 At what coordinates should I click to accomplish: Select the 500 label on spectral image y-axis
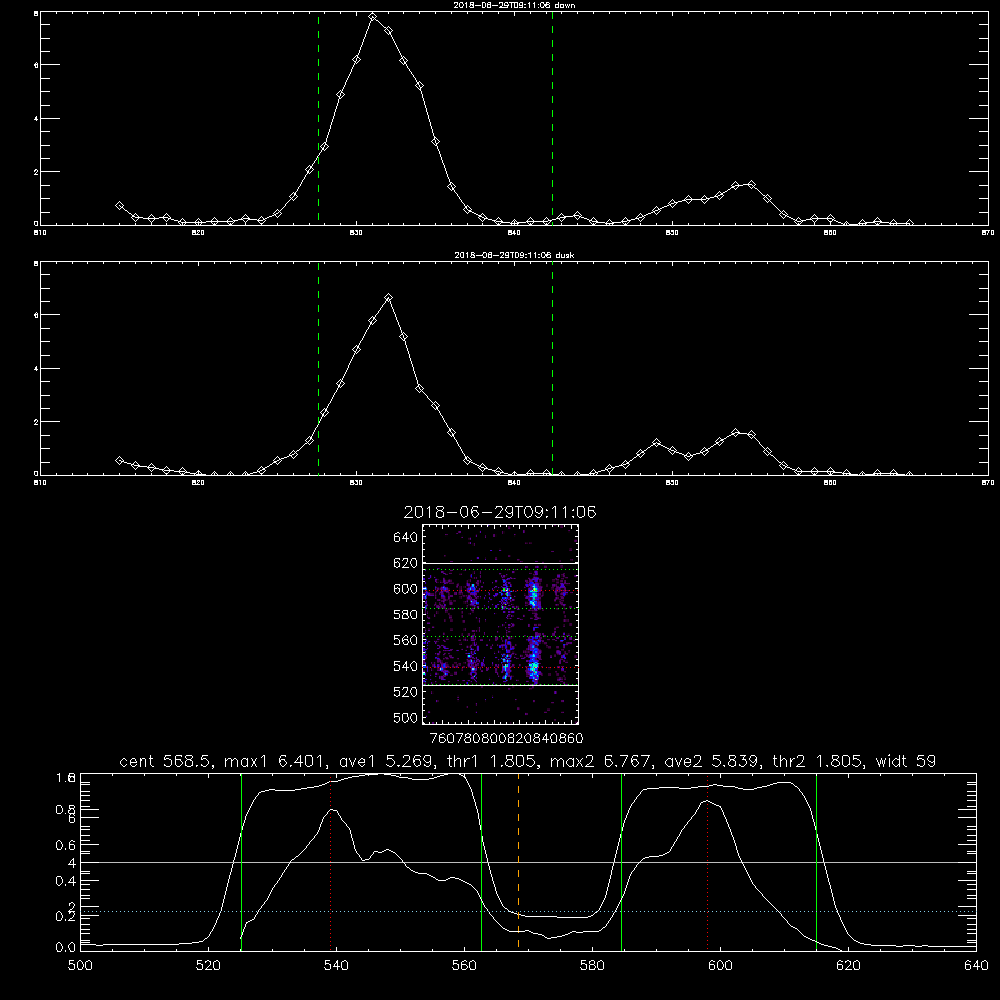pos(406,717)
